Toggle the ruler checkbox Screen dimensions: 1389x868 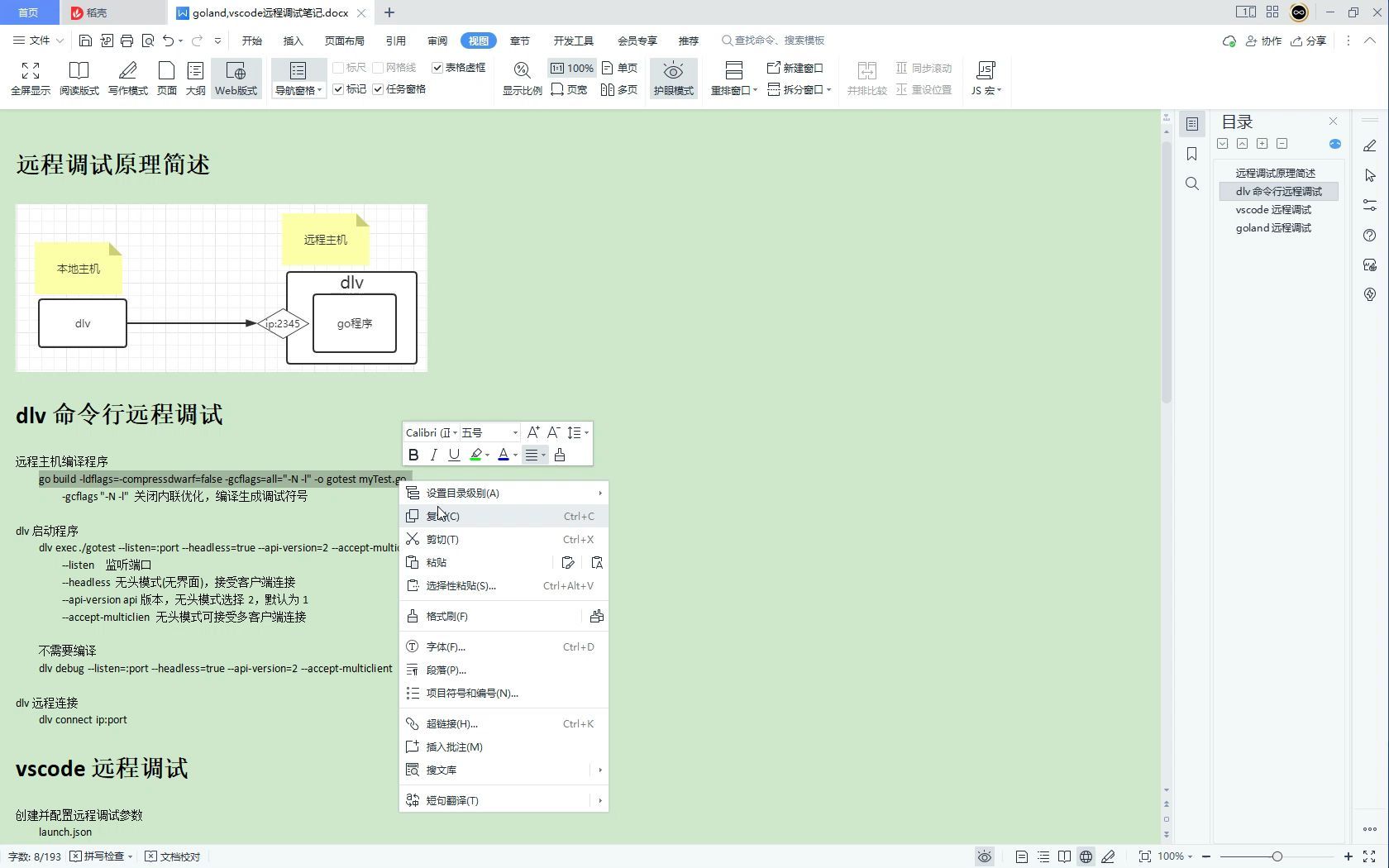coord(338,68)
